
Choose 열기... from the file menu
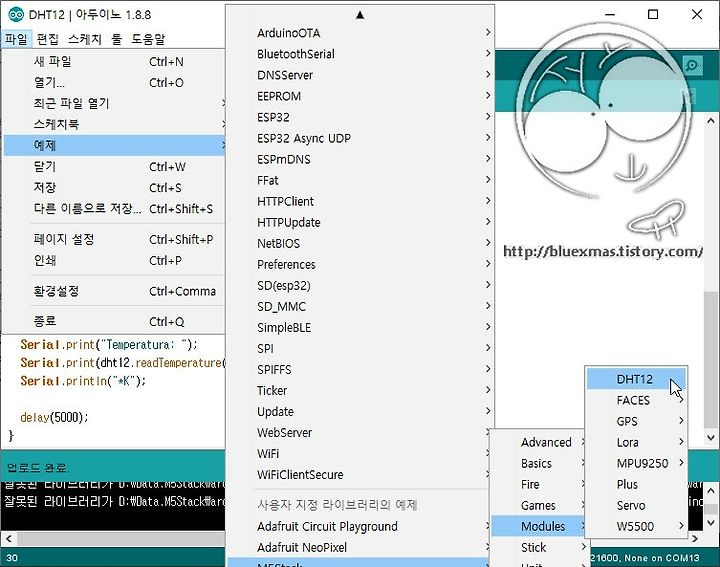[x=114, y=82]
